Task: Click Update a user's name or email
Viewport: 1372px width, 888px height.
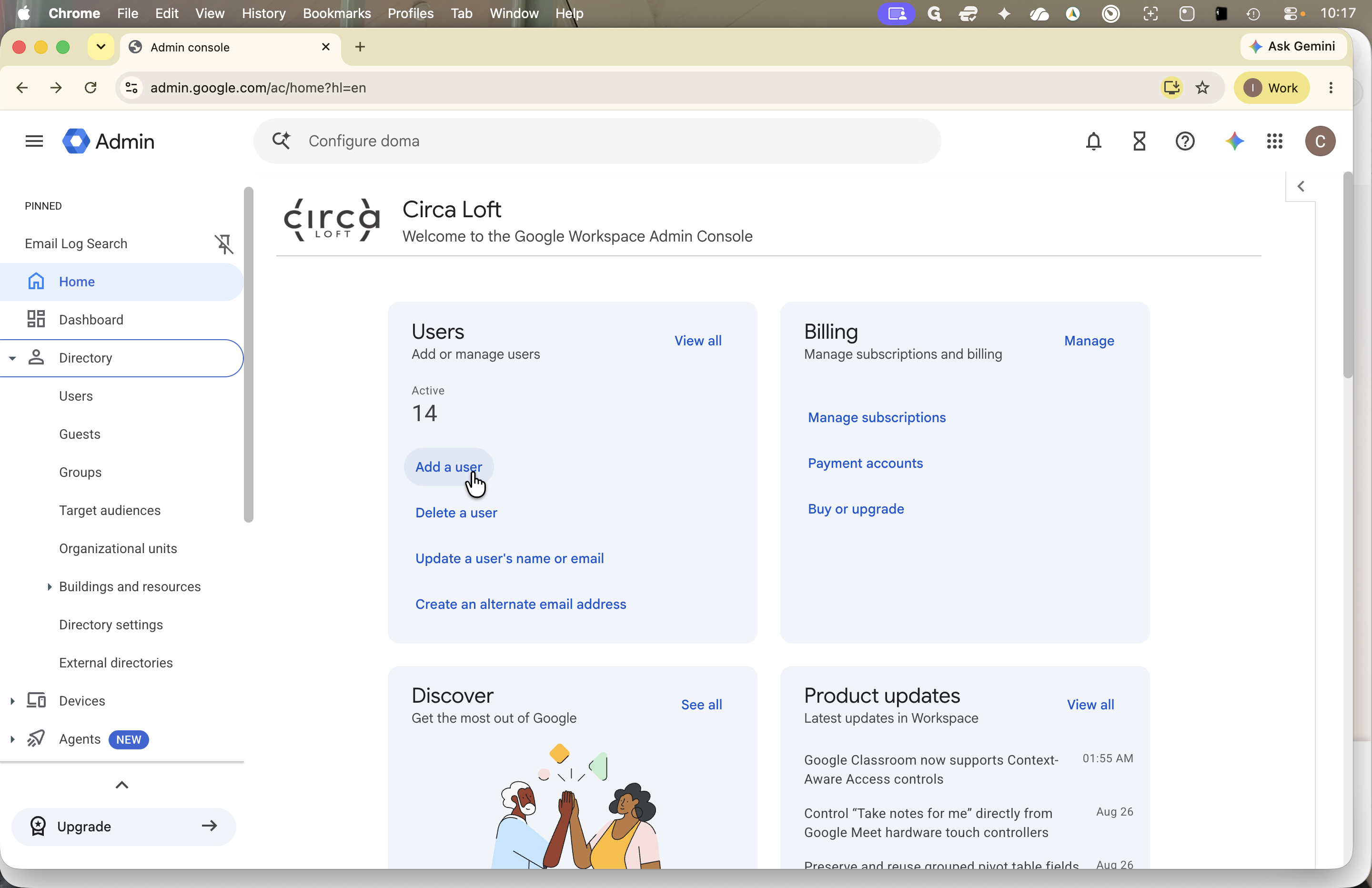Action: pyautogui.click(x=510, y=558)
